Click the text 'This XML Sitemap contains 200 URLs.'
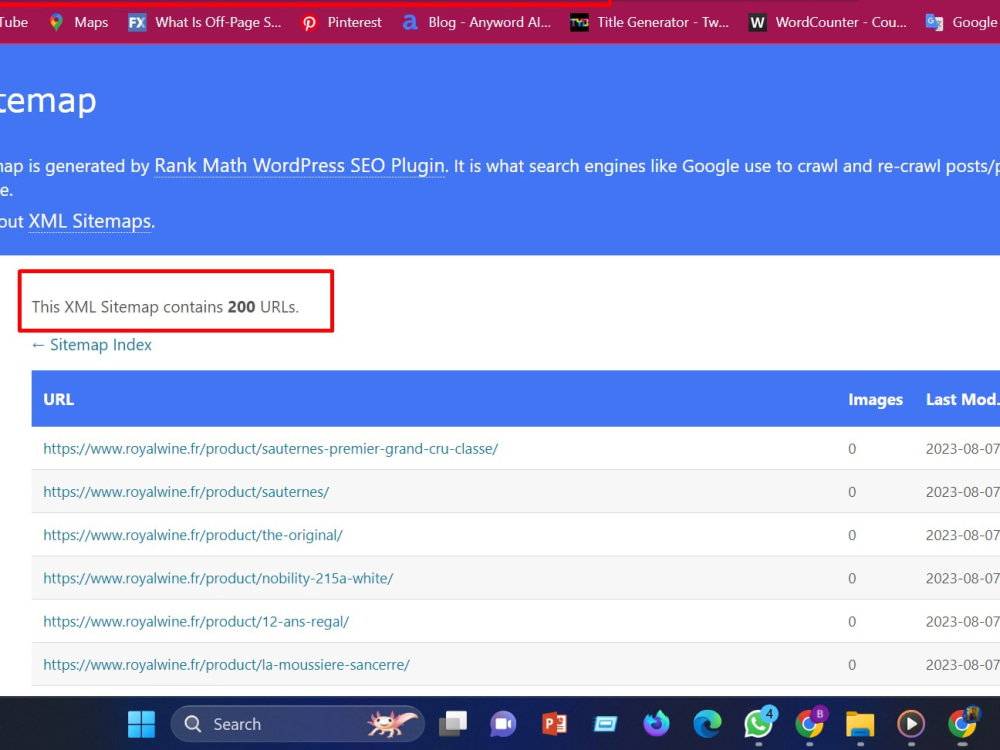Viewport: 1000px width, 750px height. tap(165, 307)
